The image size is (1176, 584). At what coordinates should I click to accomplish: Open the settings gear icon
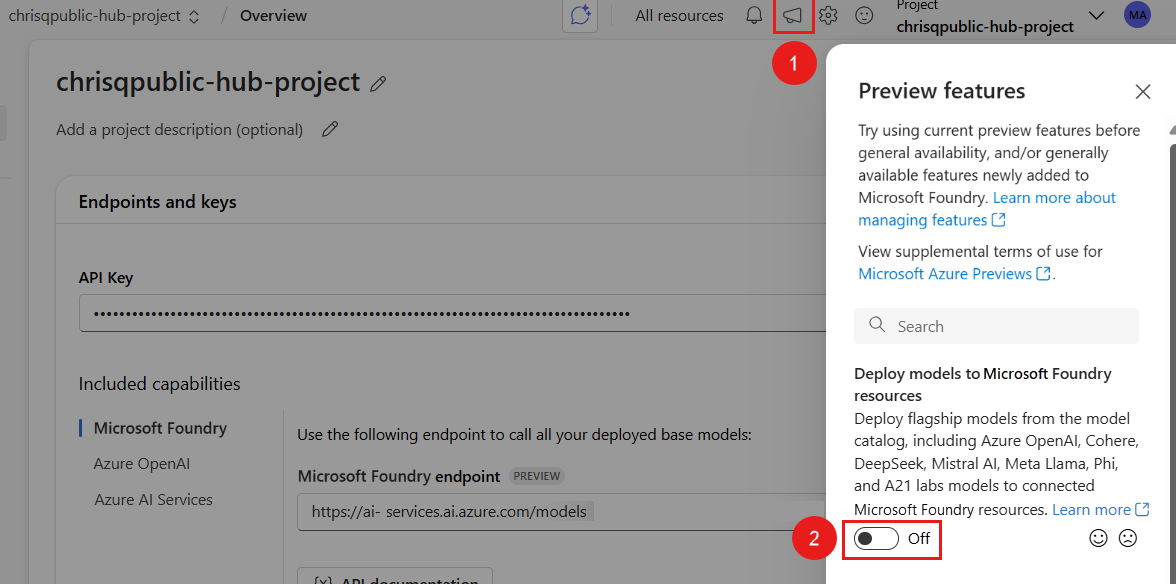[828, 16]
